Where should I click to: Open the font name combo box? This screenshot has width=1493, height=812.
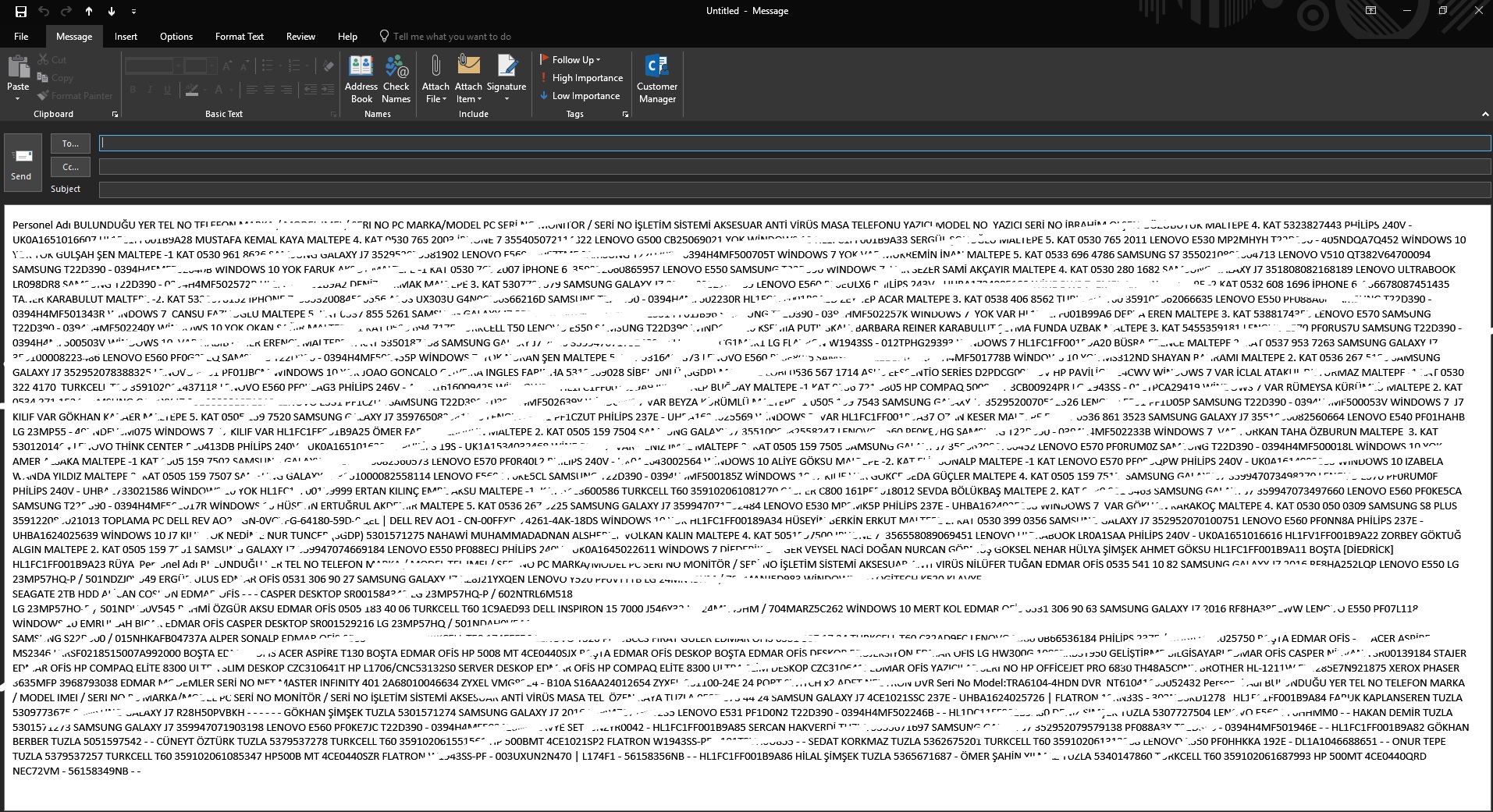pos(153,66)
